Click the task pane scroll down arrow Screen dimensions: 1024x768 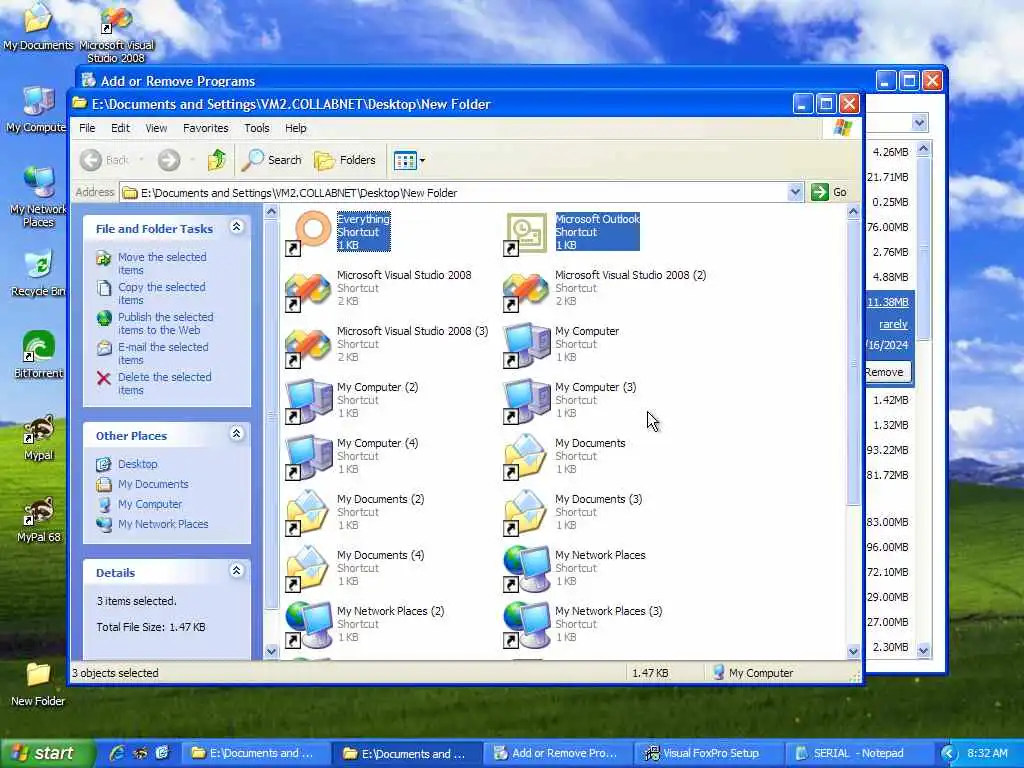coord(272,651)
